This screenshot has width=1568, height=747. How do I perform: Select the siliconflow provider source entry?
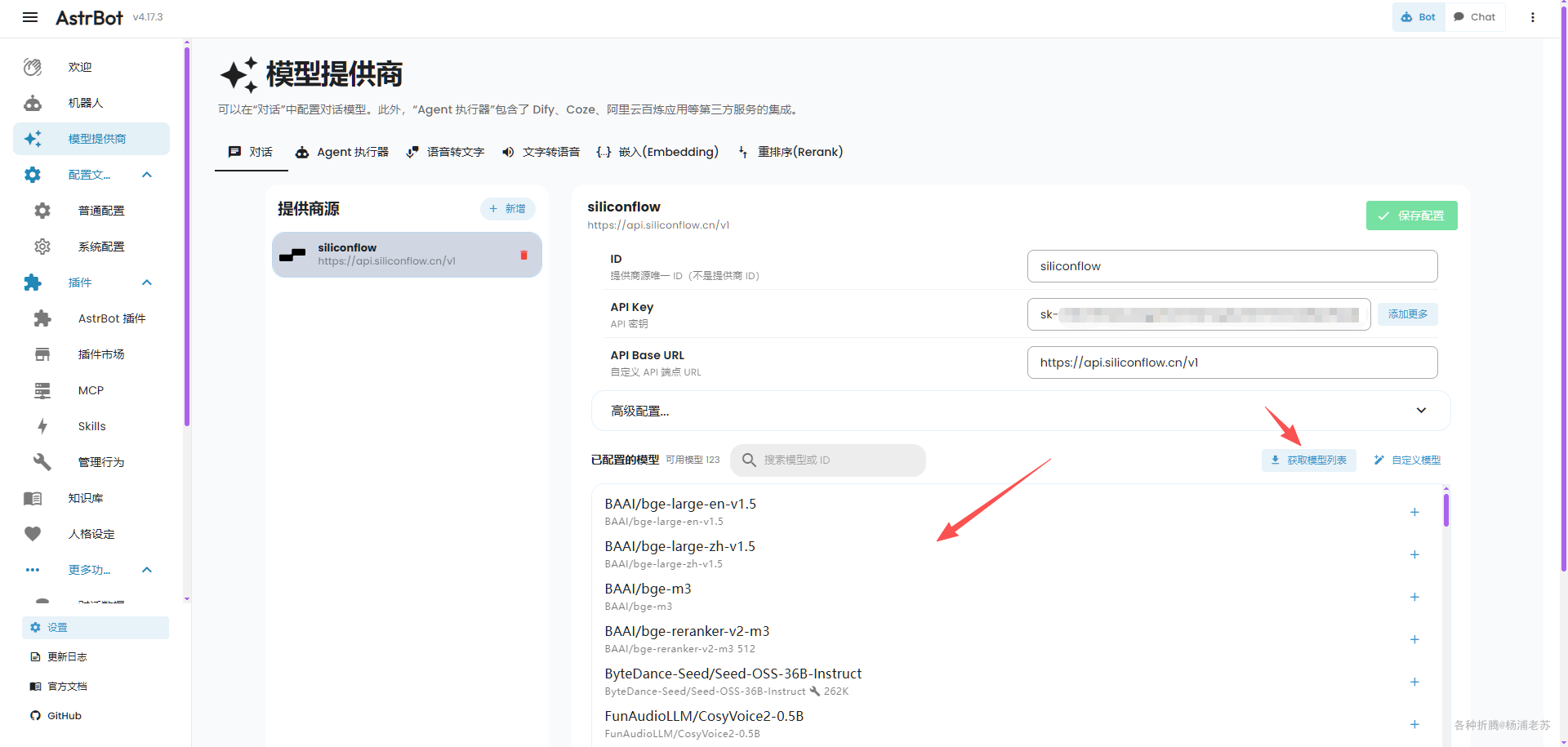[x=407, y=255]
